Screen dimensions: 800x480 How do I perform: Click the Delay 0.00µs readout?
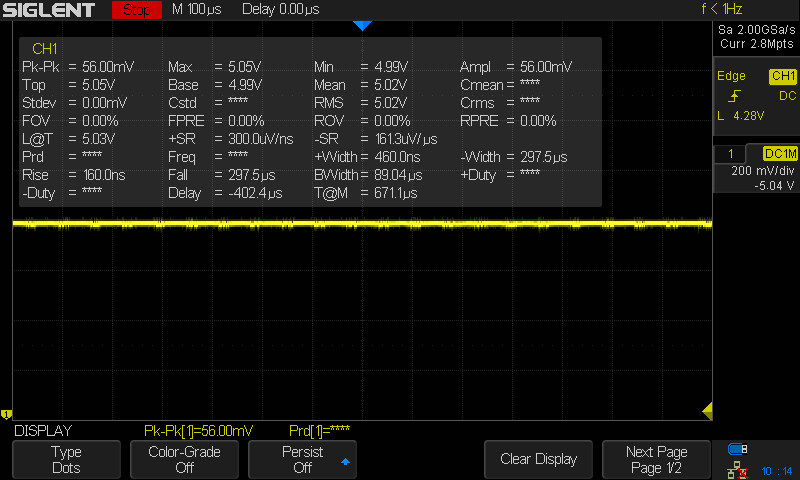(x=281, y=10)
